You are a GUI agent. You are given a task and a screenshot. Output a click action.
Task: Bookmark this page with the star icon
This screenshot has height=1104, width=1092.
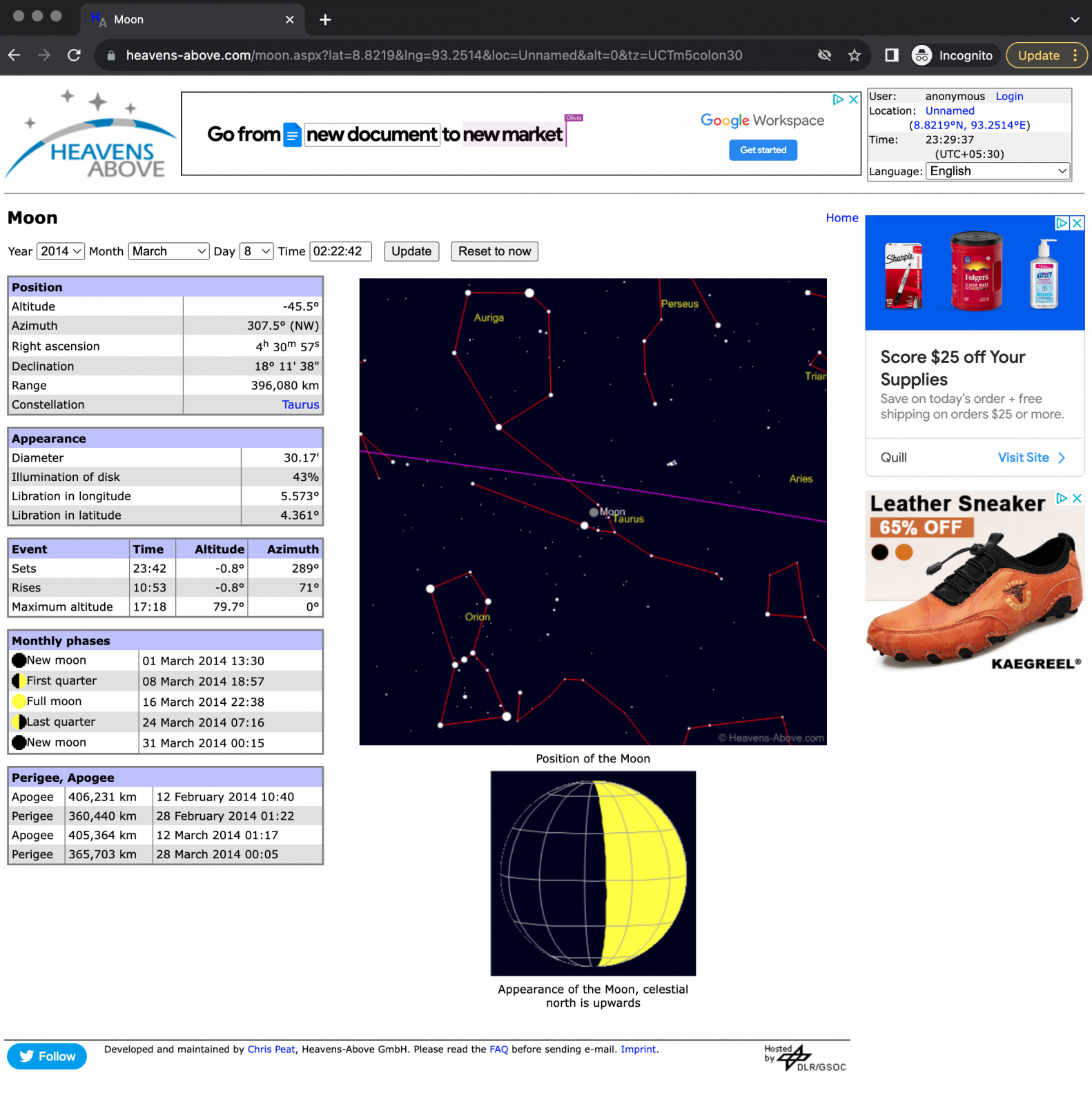coord(855,55)
